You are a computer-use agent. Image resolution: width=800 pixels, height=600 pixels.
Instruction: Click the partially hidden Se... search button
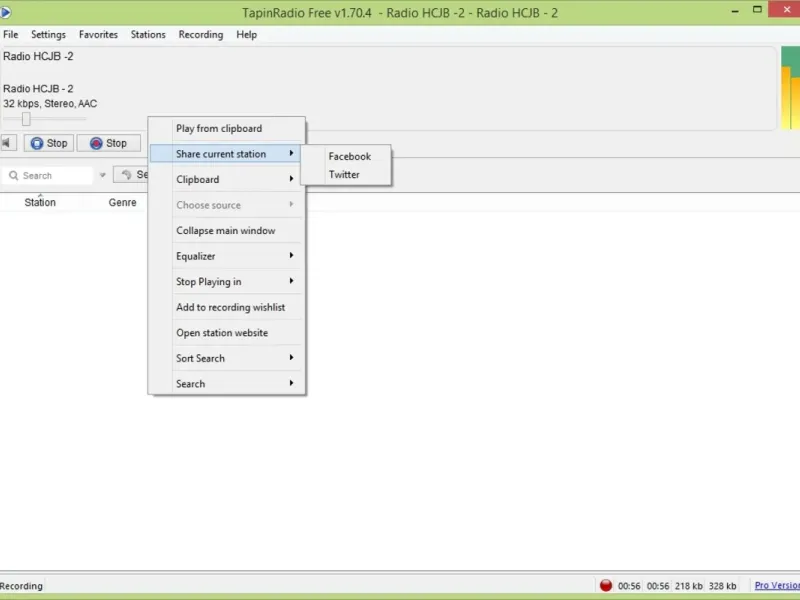point(131,175)
